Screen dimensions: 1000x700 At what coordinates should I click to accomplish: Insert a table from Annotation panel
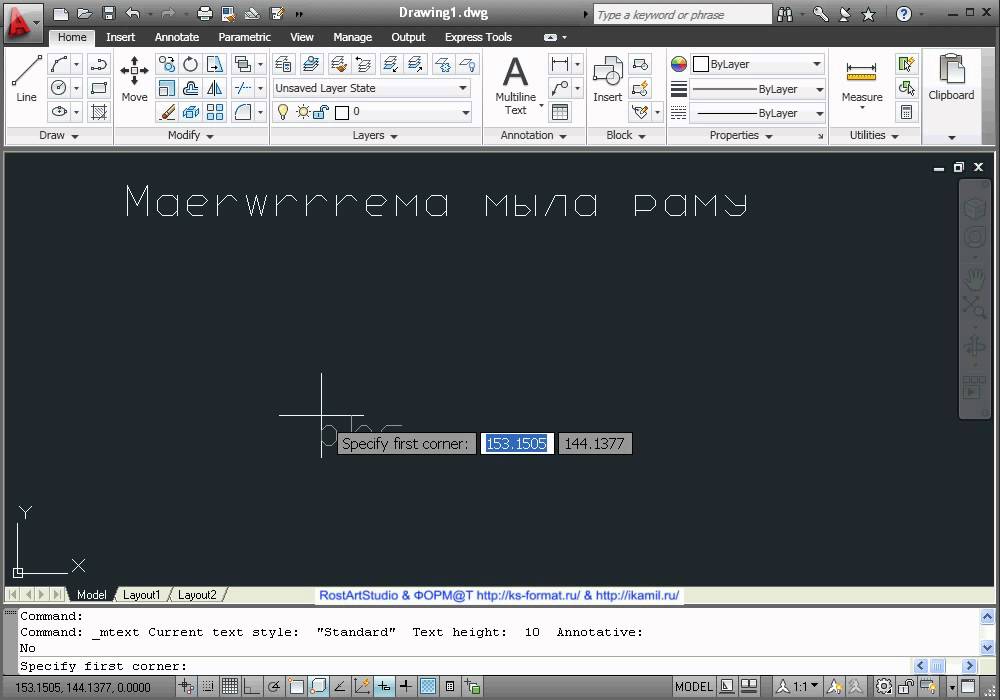pyautogui.click(x=559, y=112)
